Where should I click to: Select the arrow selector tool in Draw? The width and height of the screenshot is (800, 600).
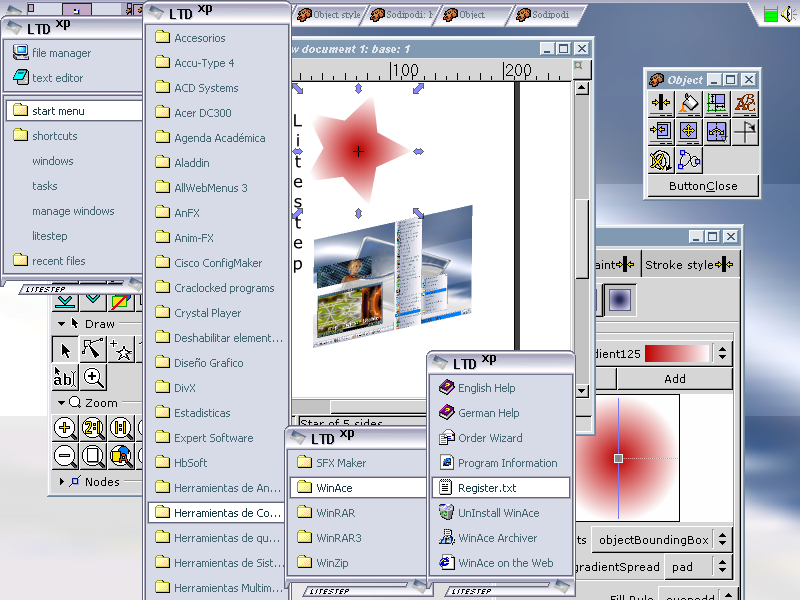point(65,349)
